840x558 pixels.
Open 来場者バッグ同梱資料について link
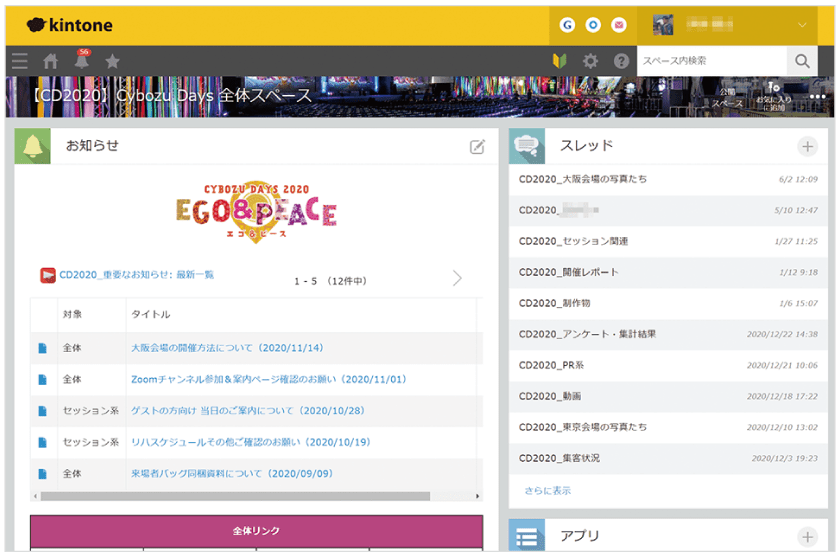[232, 474]
